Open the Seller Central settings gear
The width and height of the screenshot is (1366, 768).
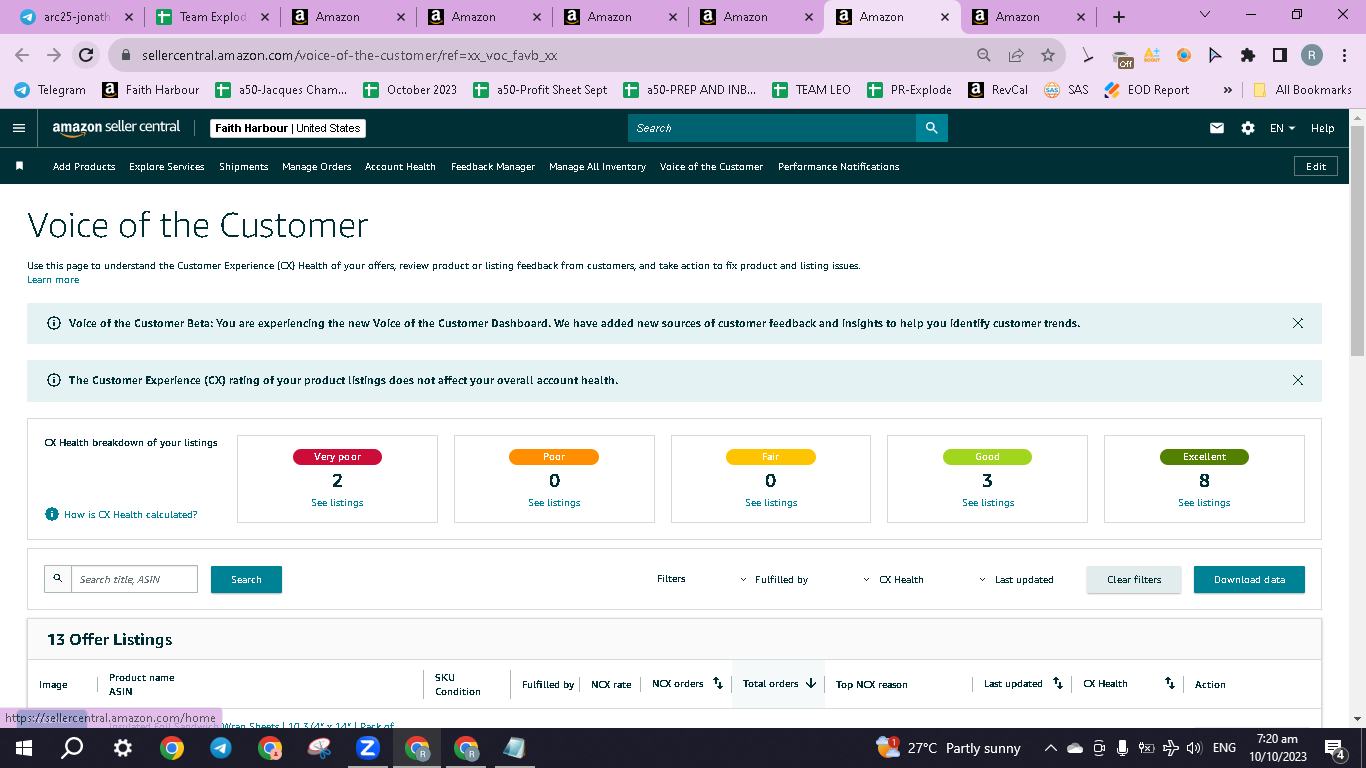pos(1247,128)
